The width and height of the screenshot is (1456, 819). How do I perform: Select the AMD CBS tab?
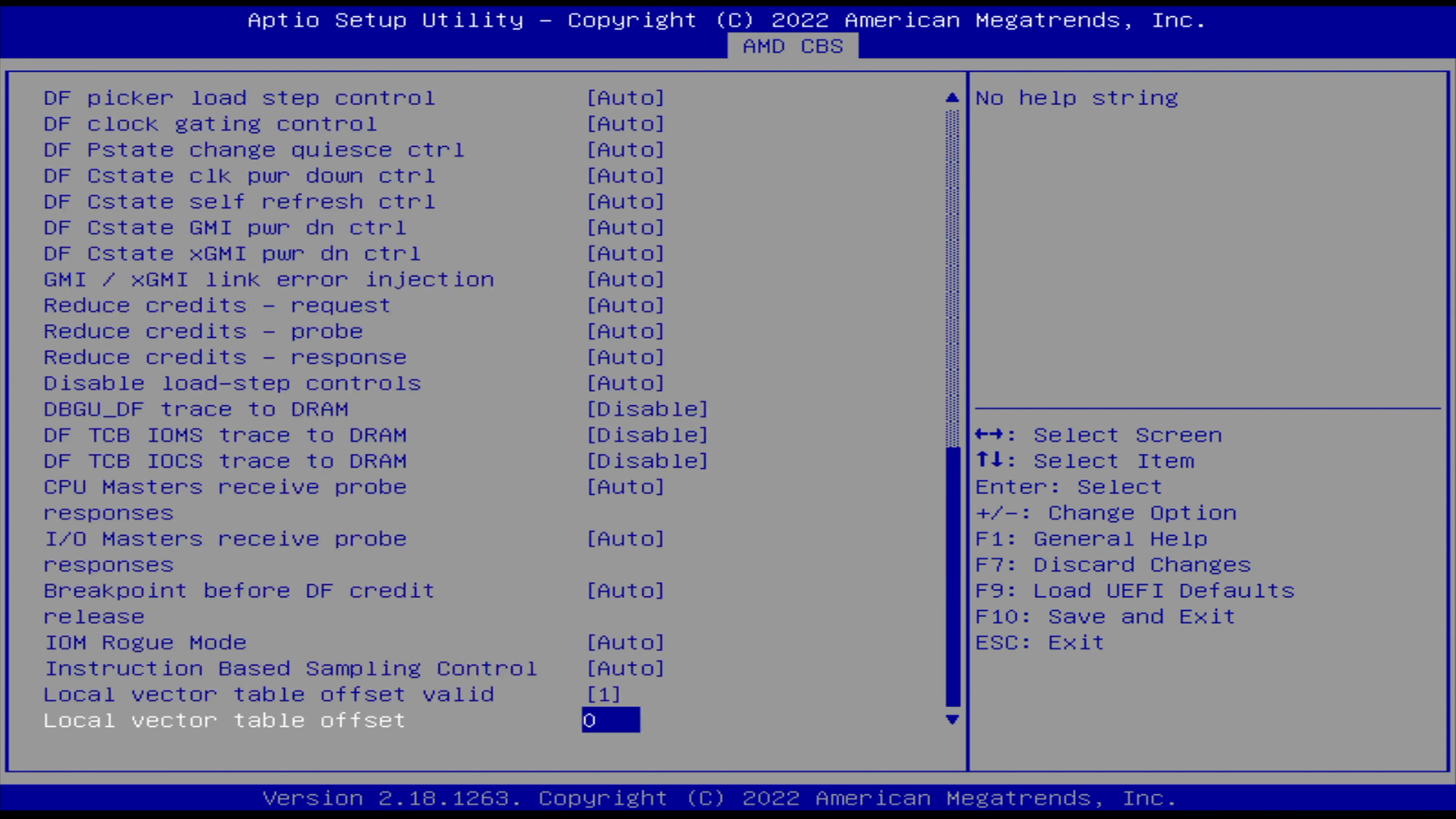point(792,46)
